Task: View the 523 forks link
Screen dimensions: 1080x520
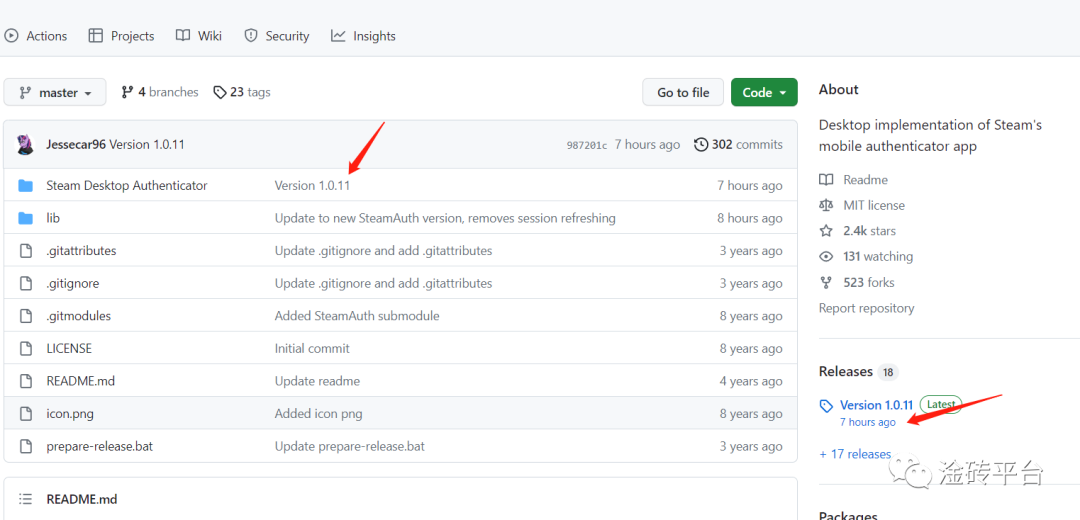Action: tap(869, 282)
